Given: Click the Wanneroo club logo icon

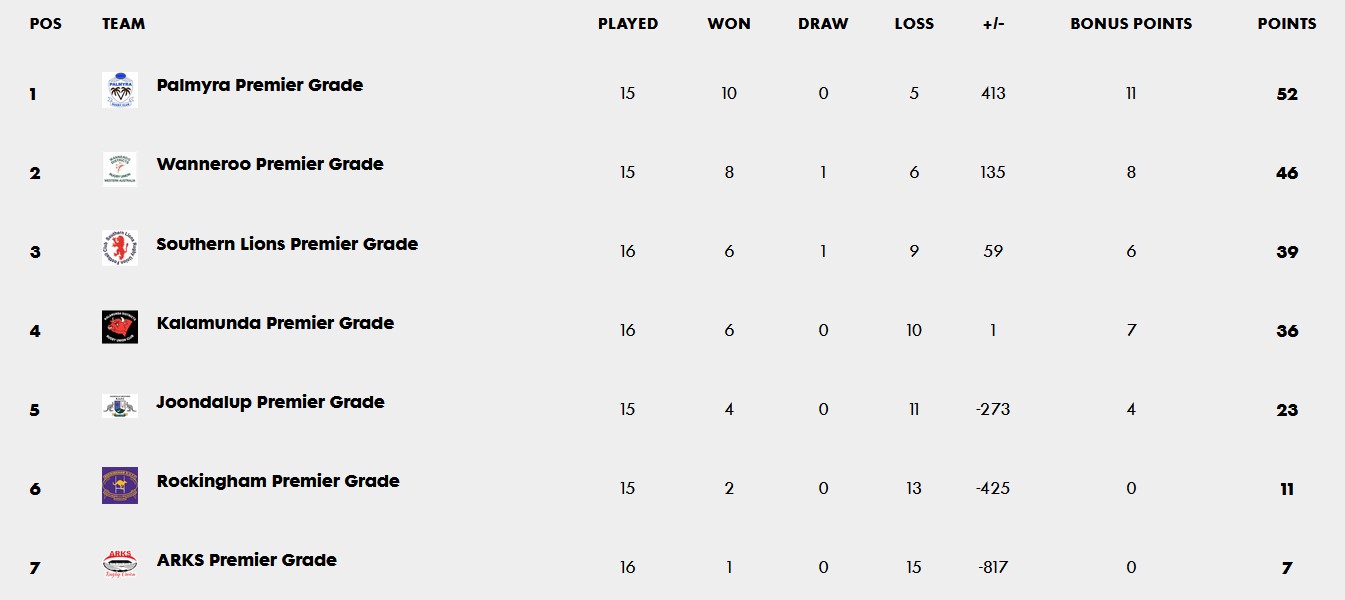Looking at the screenshot, I should tap(120, 169).
